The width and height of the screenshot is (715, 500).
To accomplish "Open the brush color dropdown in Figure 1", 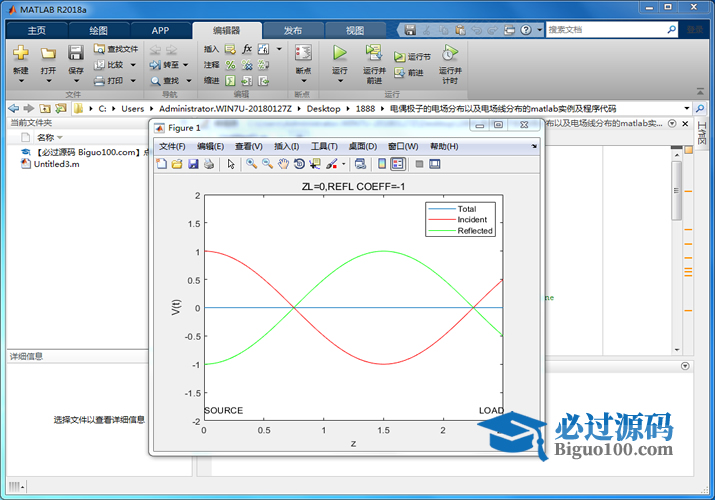I will click(x=343, y=164).
